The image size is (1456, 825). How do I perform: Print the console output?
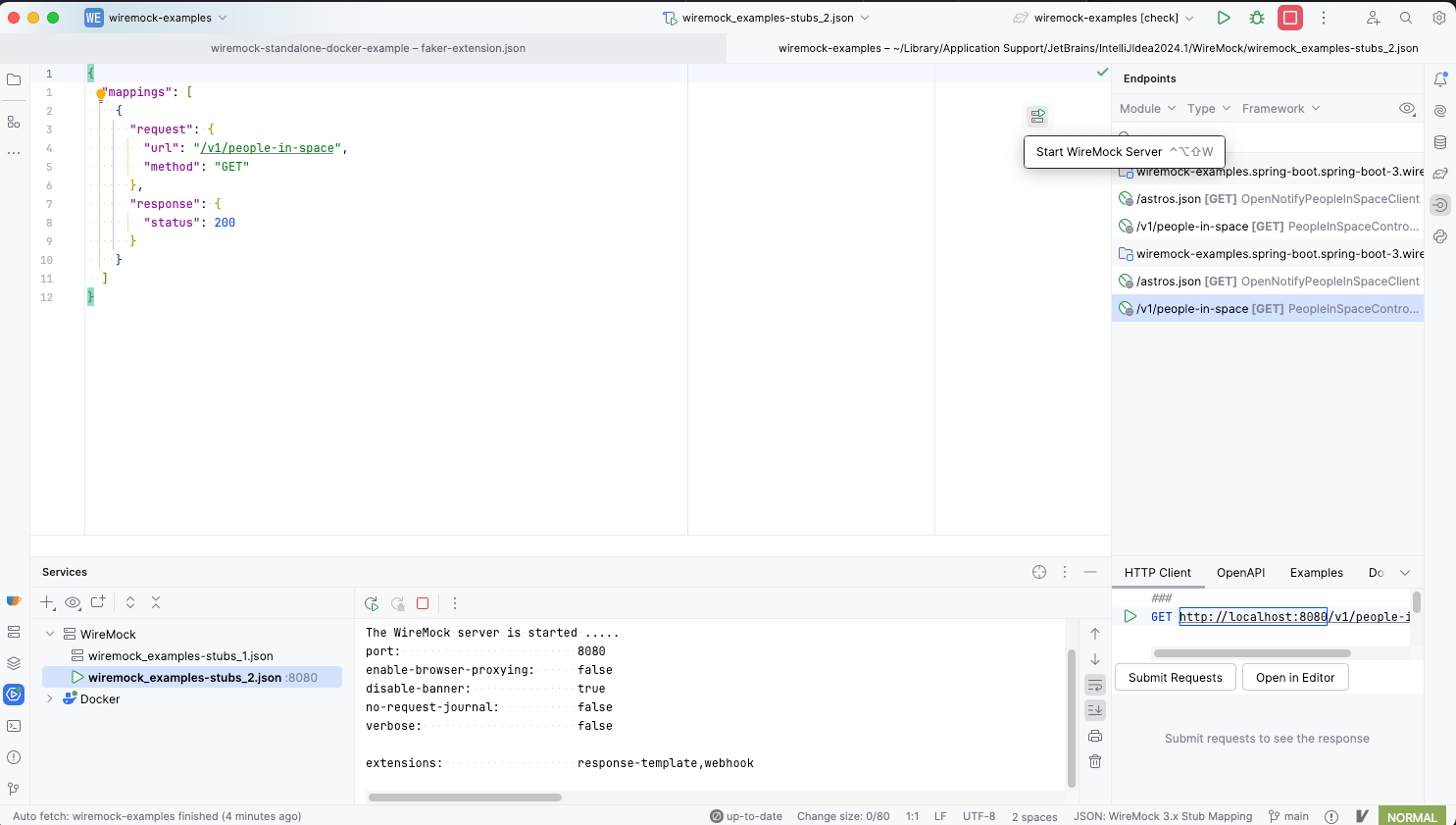[1095, 736]
